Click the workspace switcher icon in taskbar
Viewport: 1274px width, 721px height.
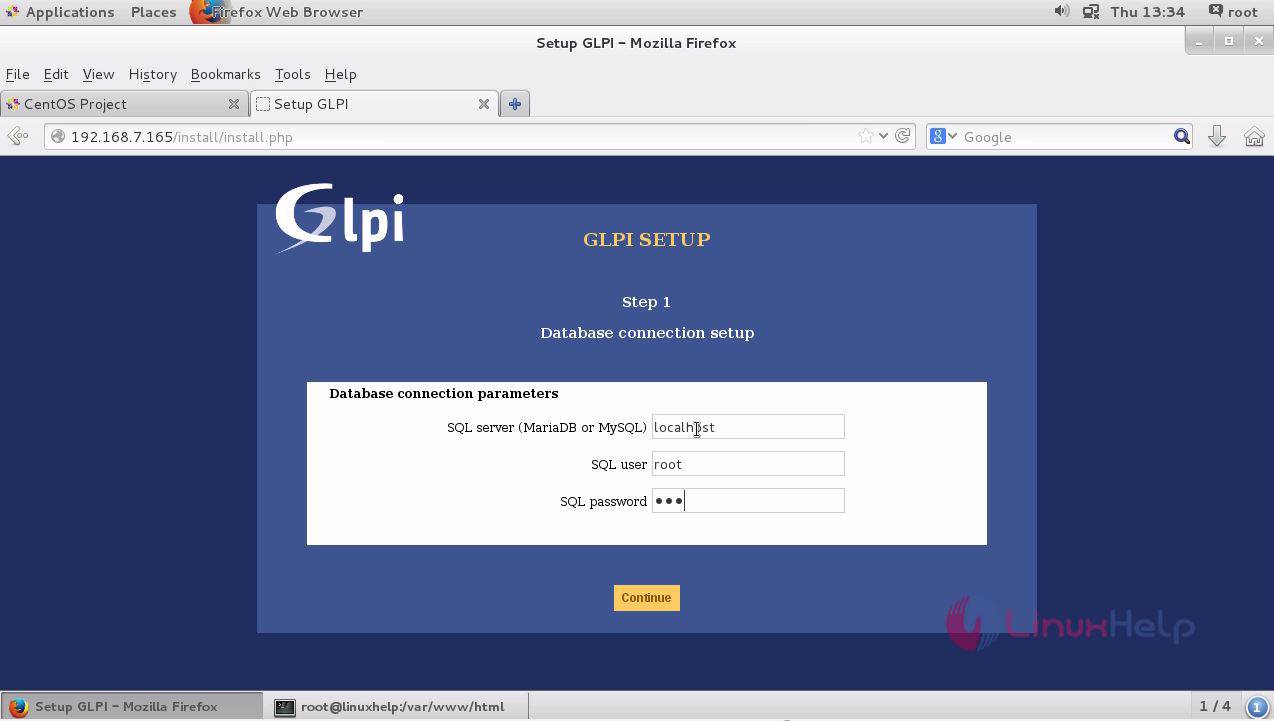point(1257,706)
